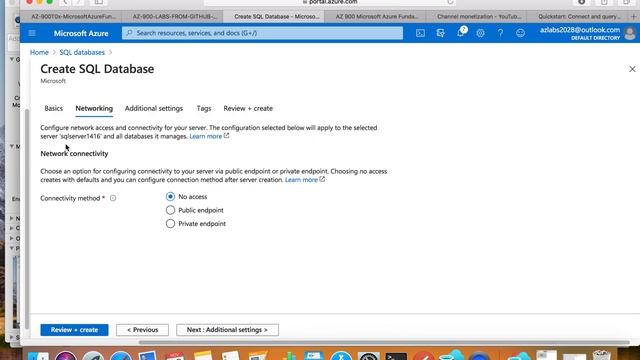Open the Directory and subscription filter icon
This screenshot has width=640, height=360.
(x=440, y=33)
